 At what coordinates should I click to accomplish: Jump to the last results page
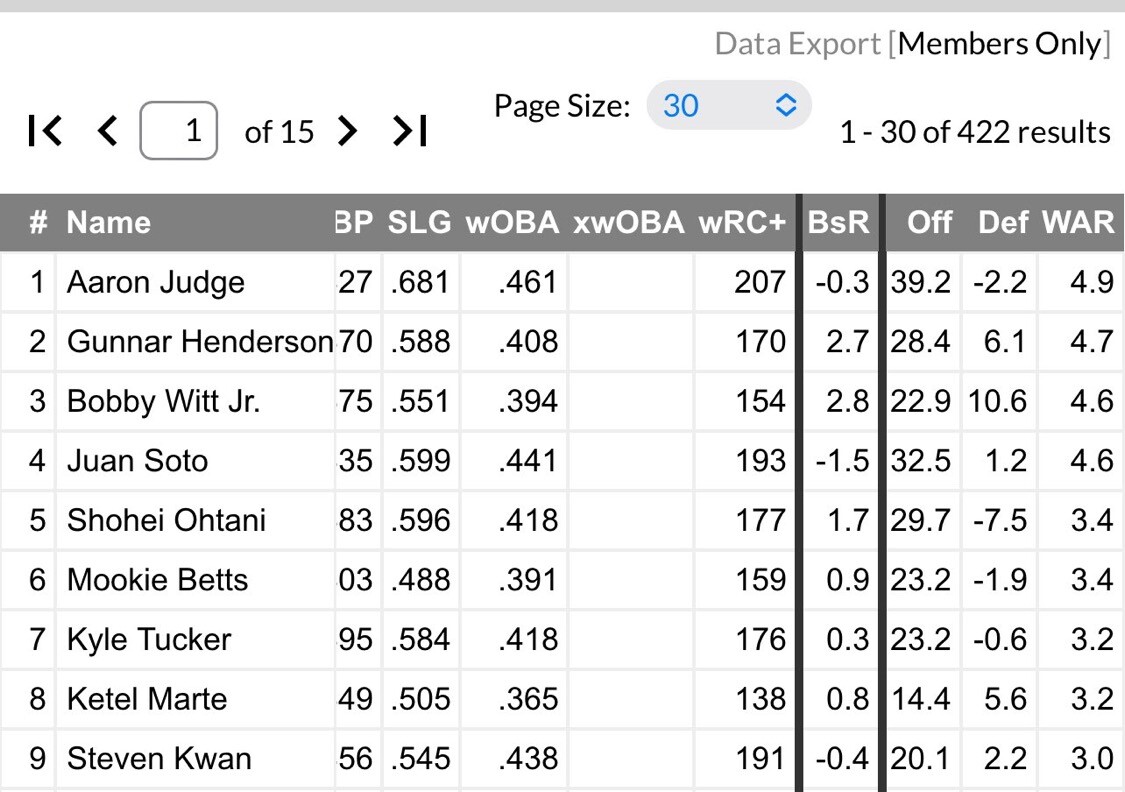coord(410,131)
